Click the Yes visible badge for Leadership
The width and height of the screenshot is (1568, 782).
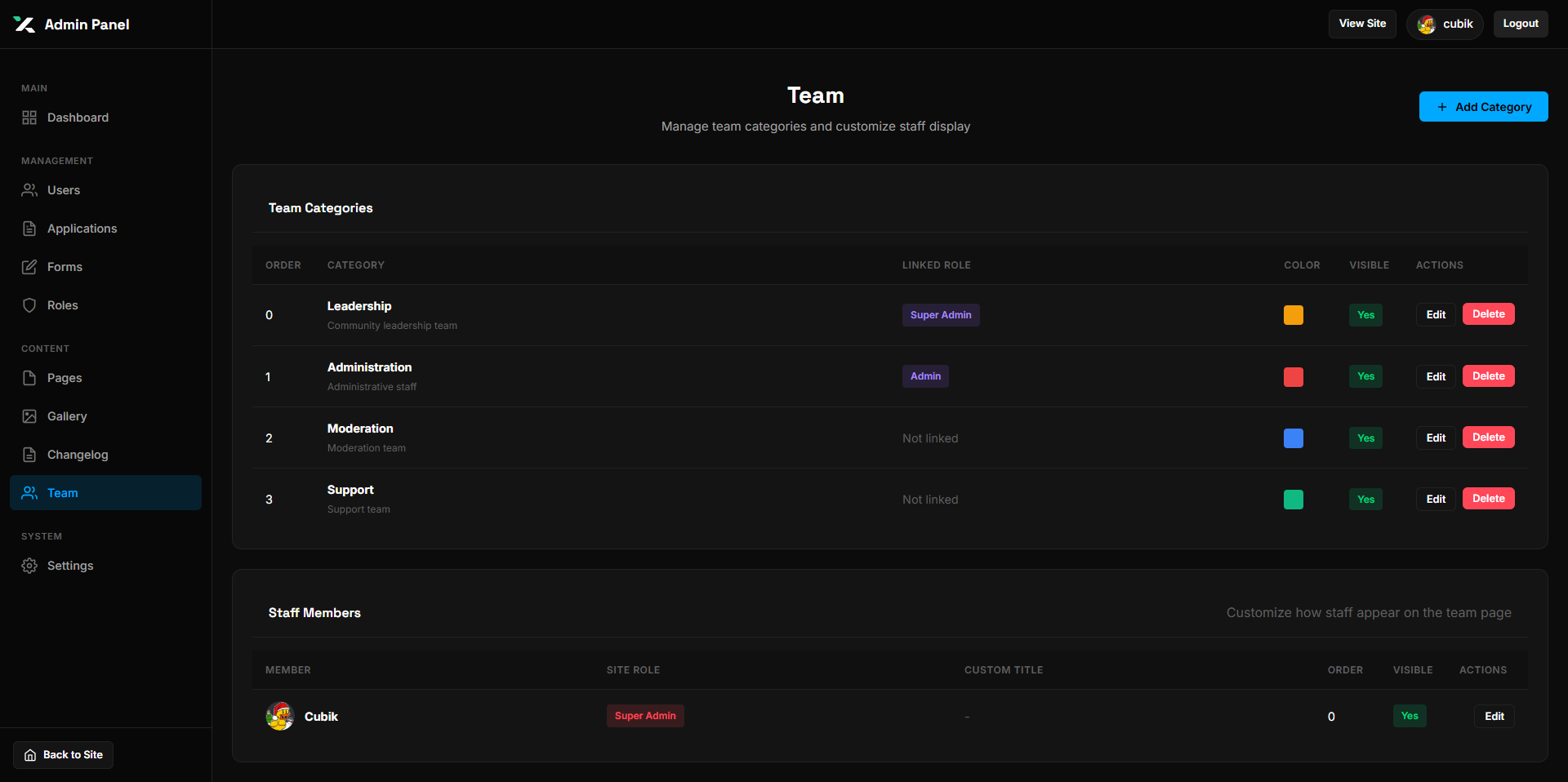1365,315
